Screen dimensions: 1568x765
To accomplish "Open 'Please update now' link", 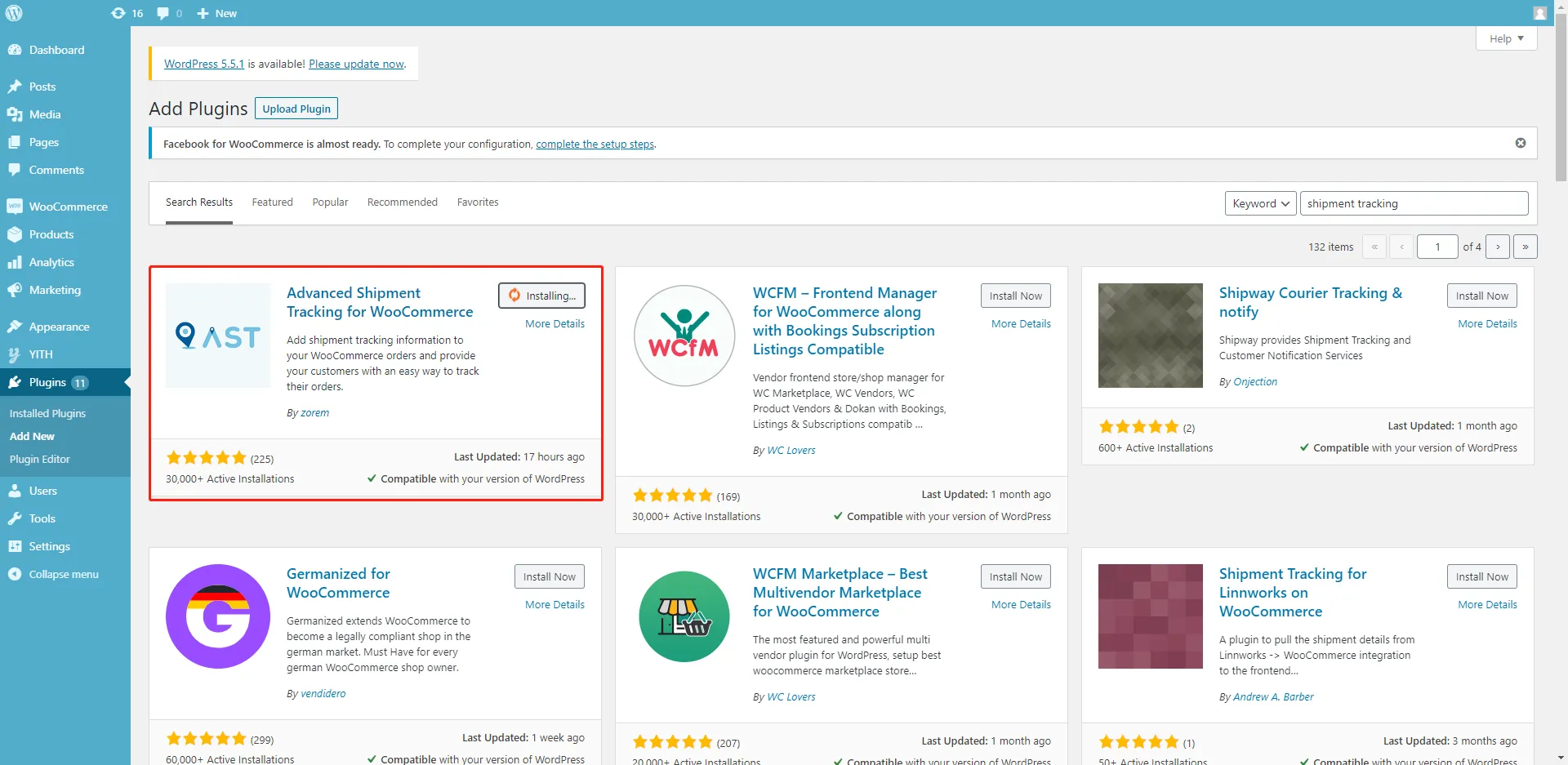I will pyautogui.click(x=356, y=64).
